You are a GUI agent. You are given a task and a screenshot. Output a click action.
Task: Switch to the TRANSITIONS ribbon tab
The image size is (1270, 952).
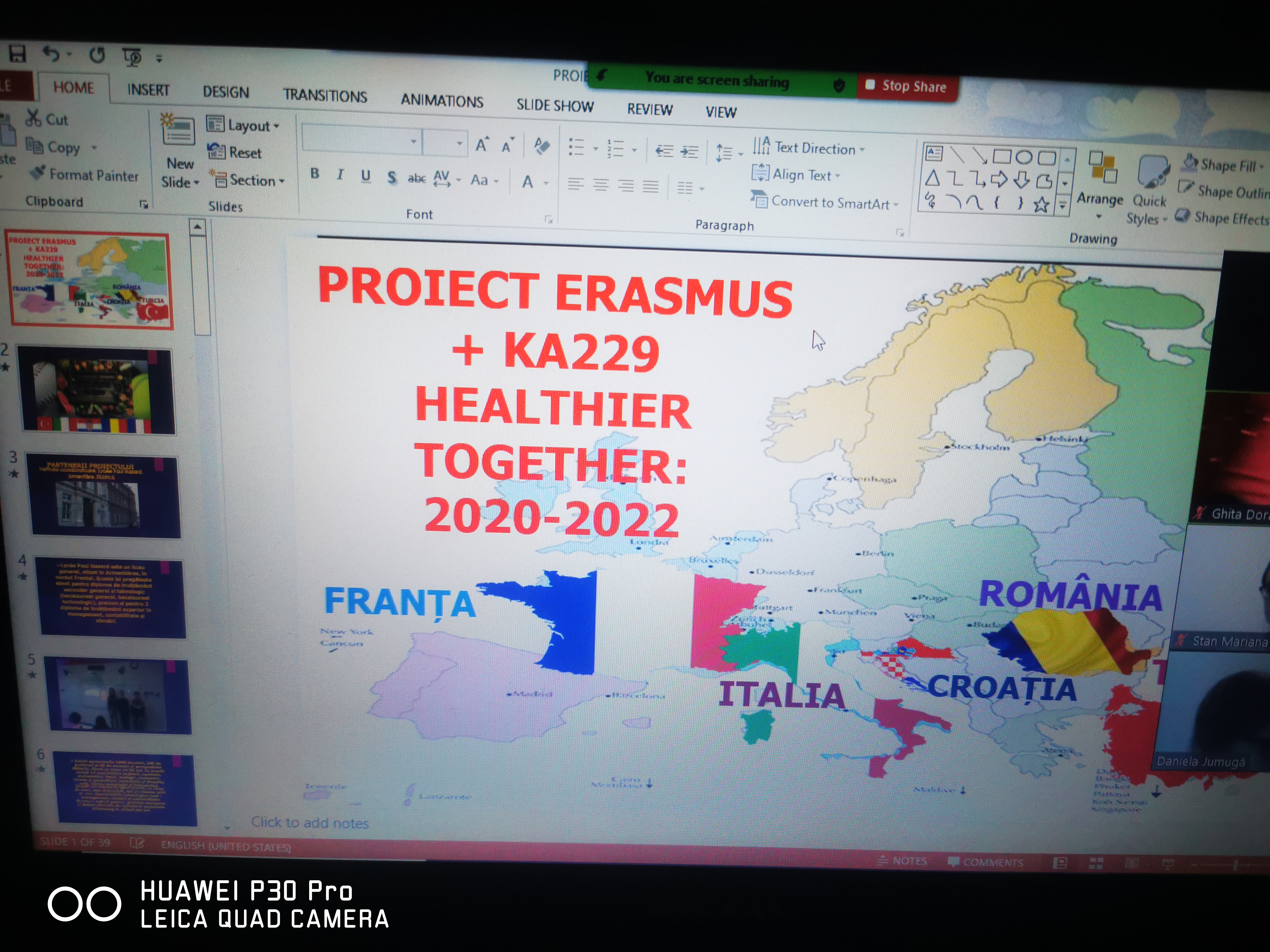(x=325, y=96)
